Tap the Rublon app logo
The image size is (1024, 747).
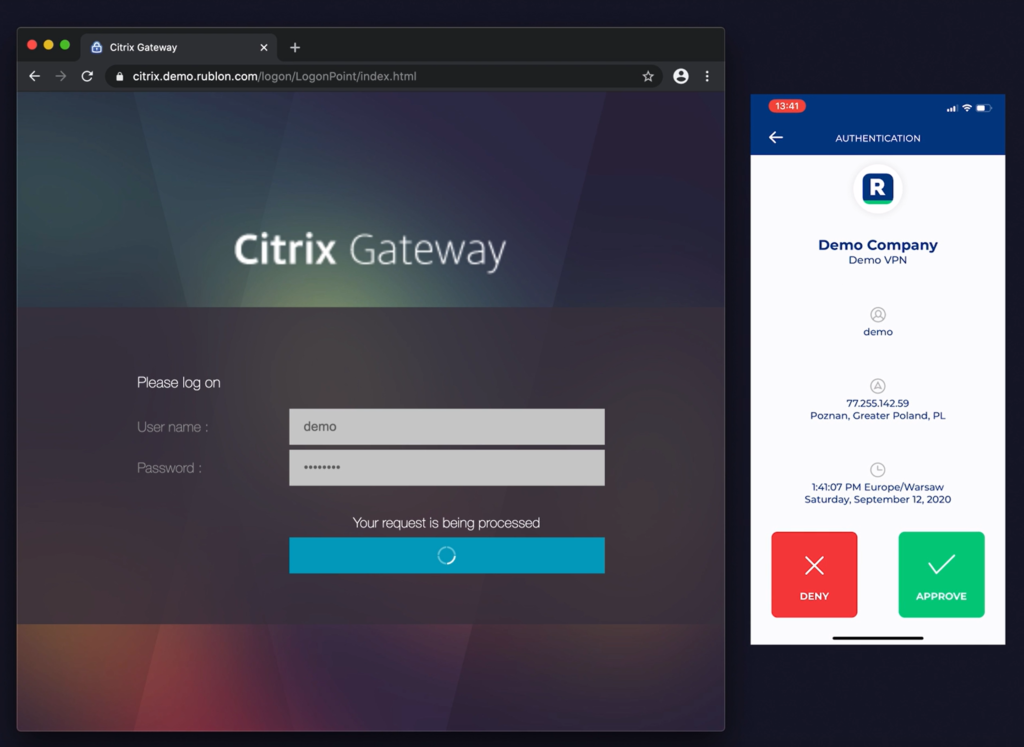878,189
